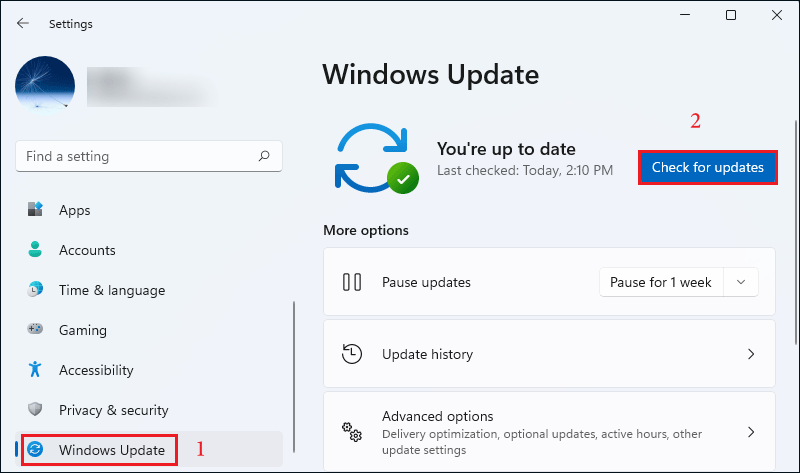Minimize the Settings window

click(x=685, y=15)
